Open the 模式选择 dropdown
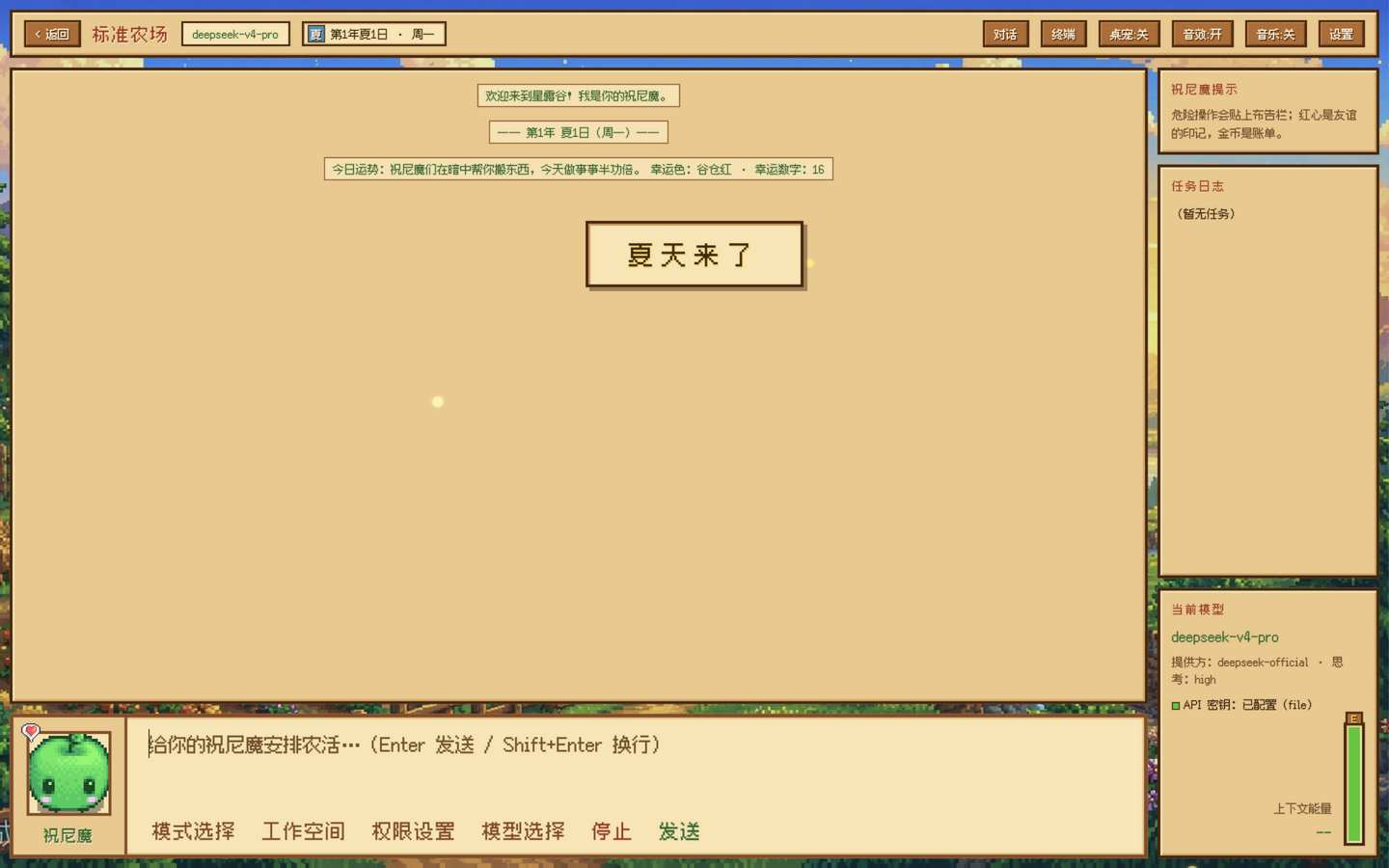 coord(193,831)
